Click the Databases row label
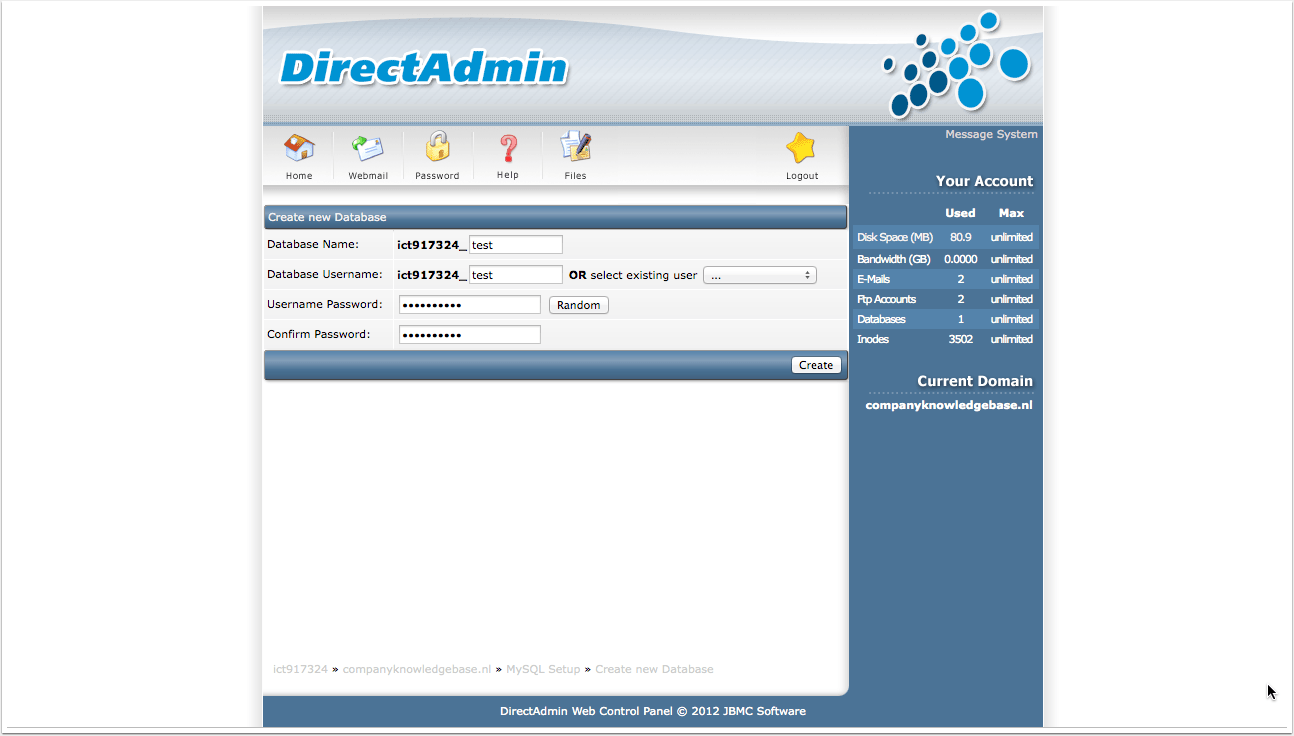 click(881, 319)
